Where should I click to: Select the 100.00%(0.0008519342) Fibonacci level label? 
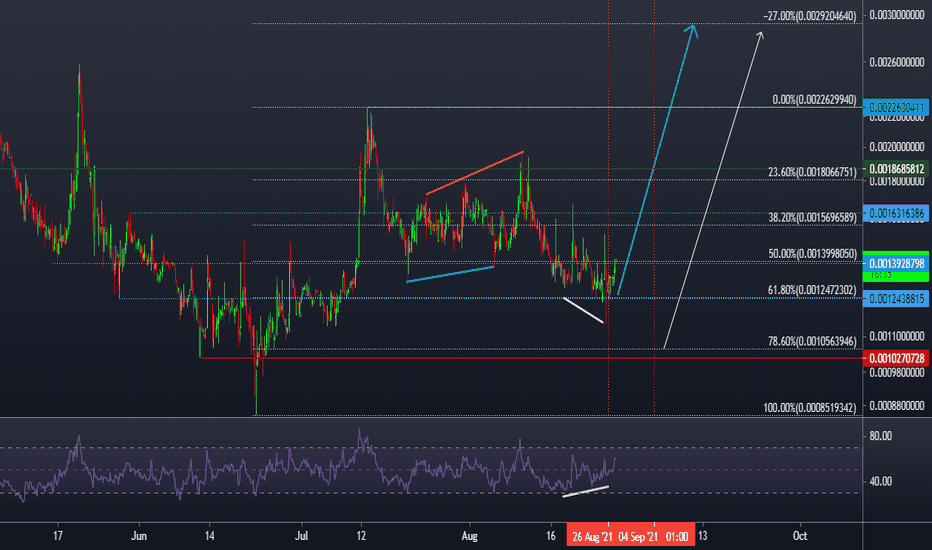[810, 408]
